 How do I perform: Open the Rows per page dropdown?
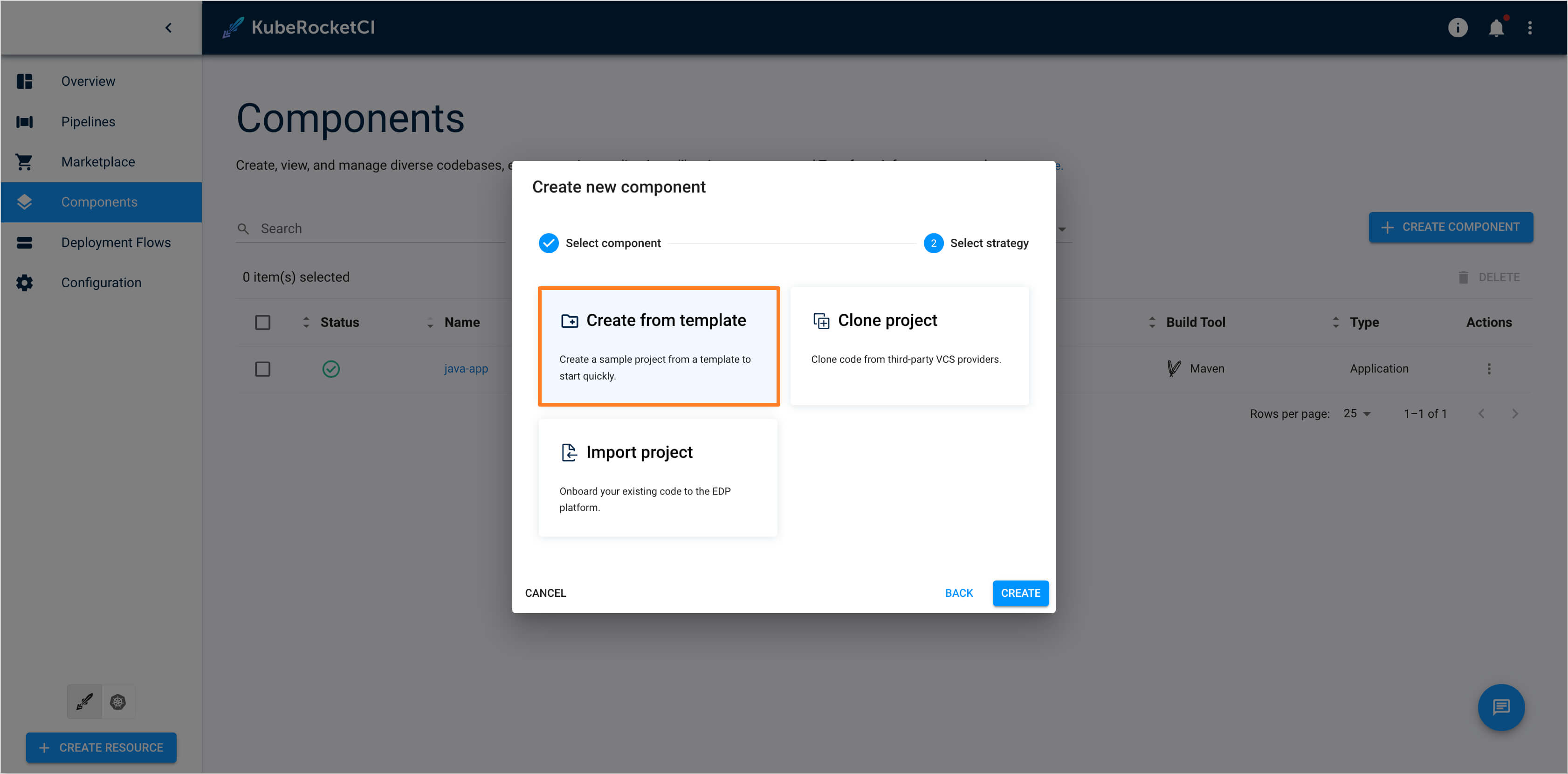[x=1356, y=414]
